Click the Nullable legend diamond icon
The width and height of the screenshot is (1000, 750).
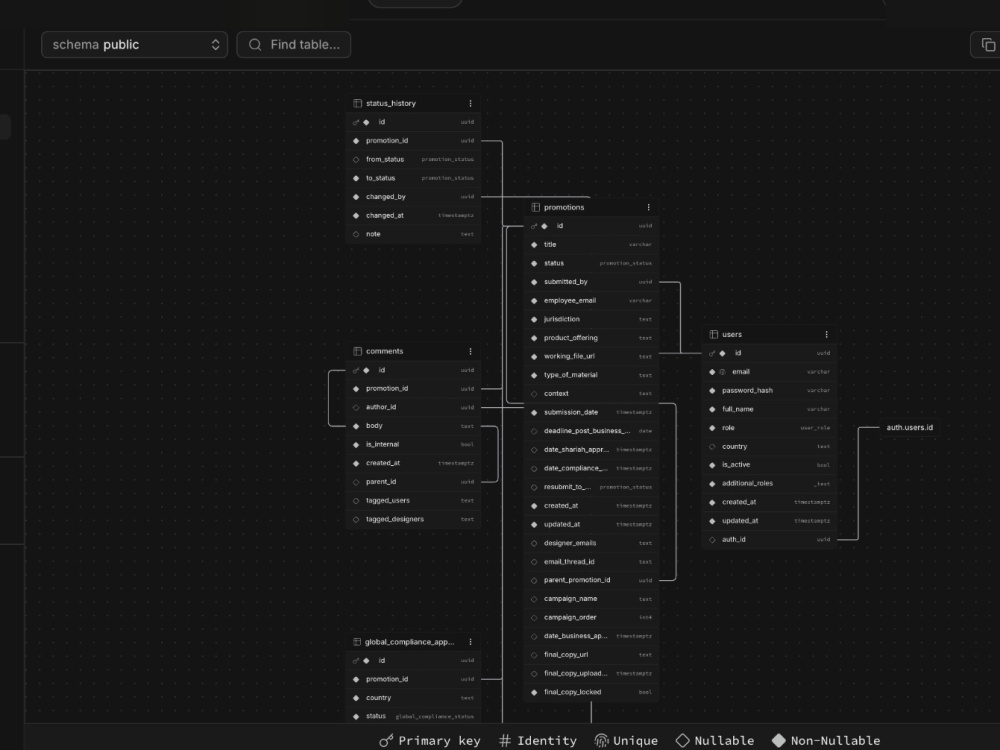tap(682, 740)
